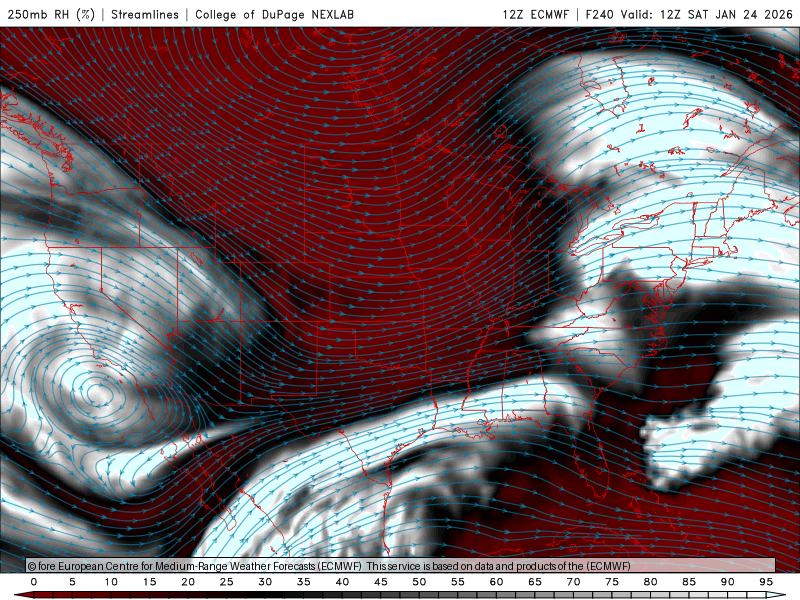Click the "90" value on the RH scale
This screenshot has height=600, width=800.
tap(728, 582)
